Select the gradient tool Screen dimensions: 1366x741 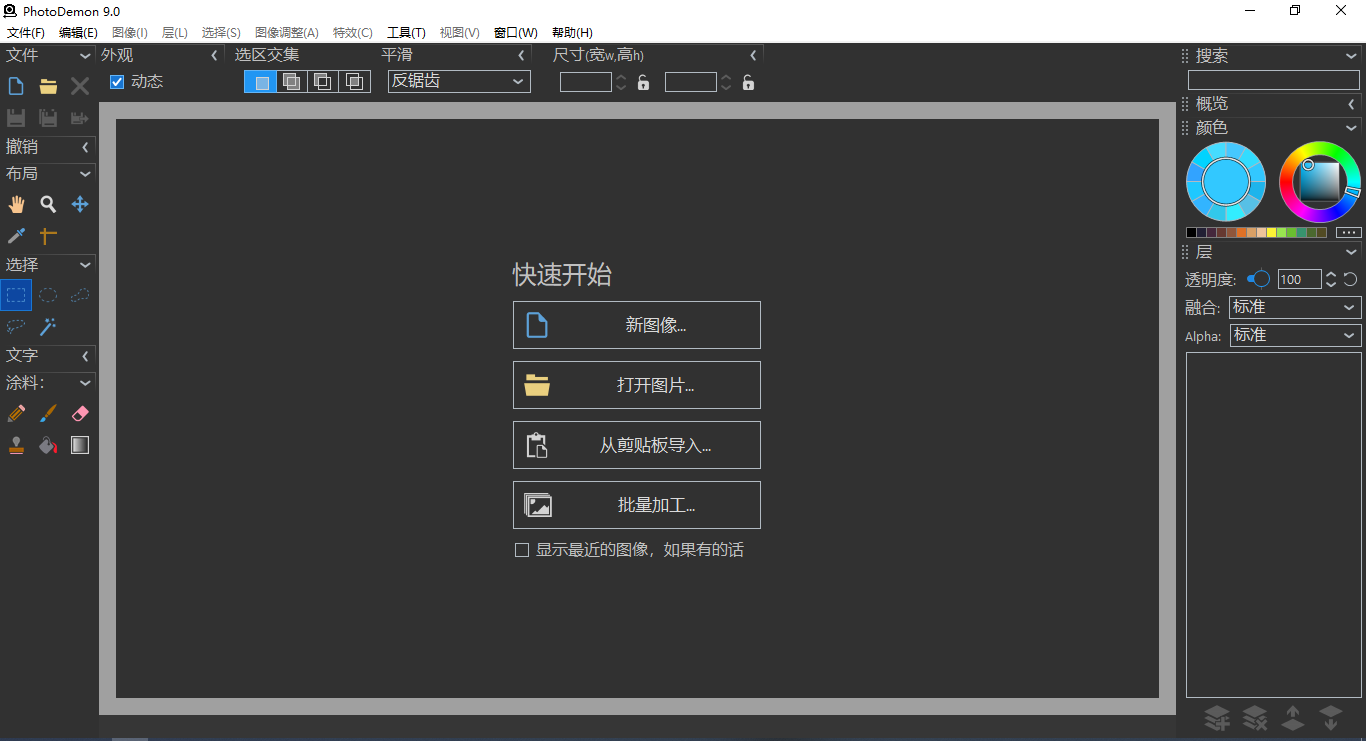point(79,444)
